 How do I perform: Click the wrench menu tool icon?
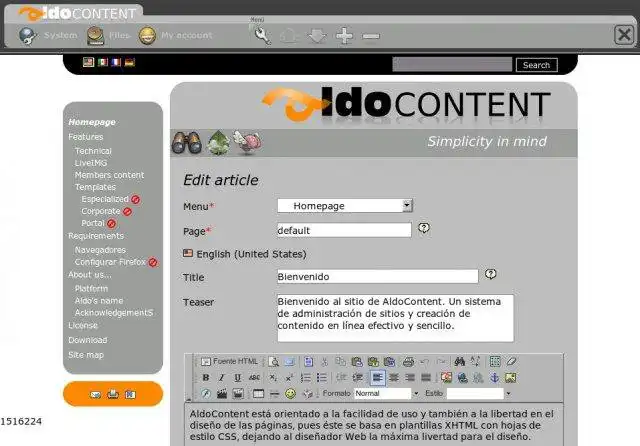pos(262,36)
